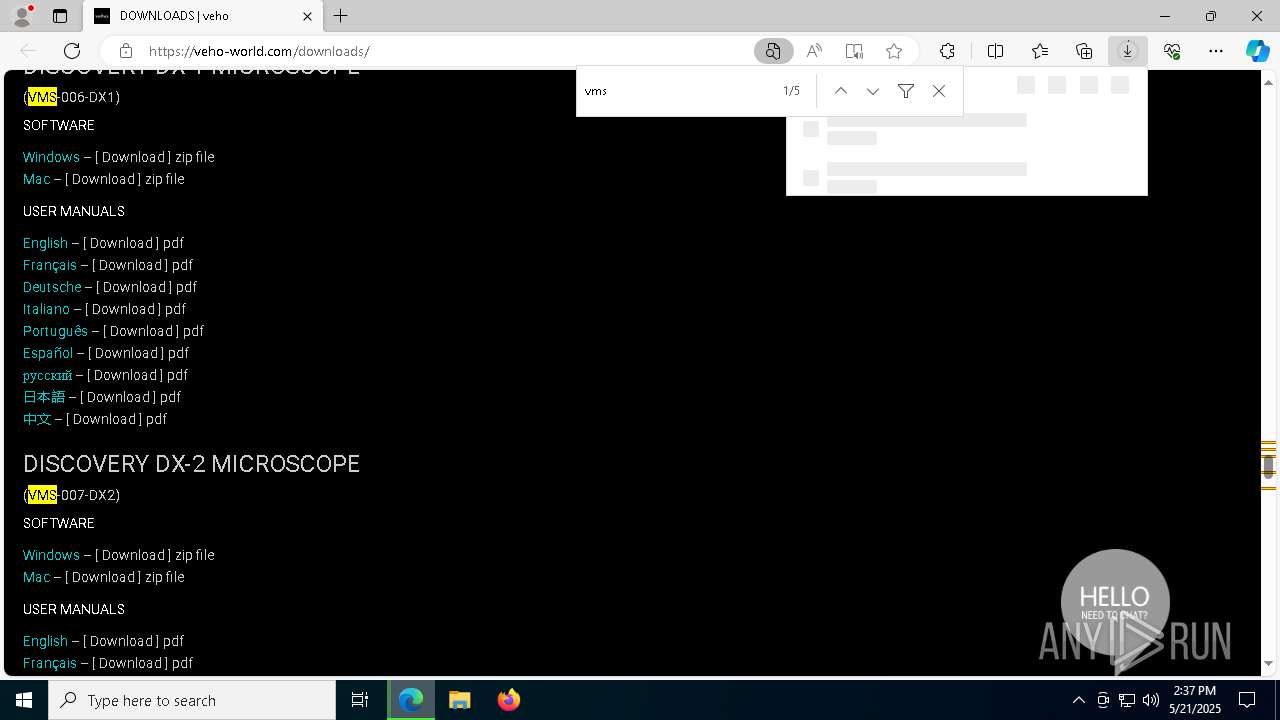Image resolution: width=1280 pixels, height=720 pixels.
Task: View site information lock icon
Action: click(x=125, y=51)
